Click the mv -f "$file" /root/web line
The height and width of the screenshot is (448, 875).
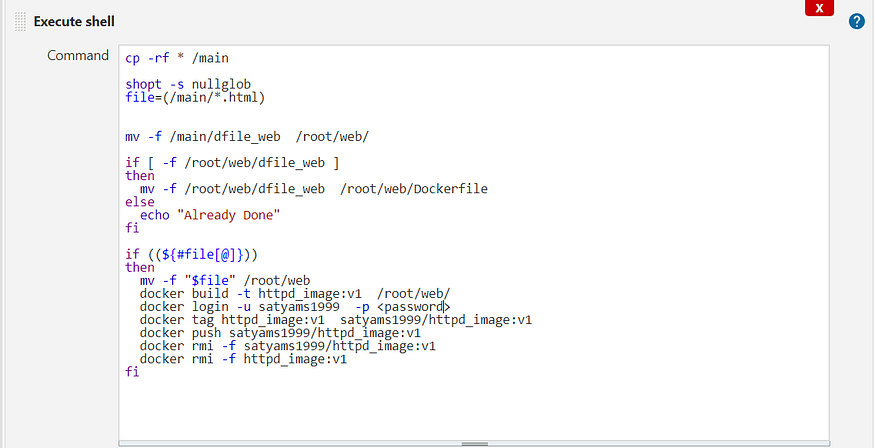225,281
